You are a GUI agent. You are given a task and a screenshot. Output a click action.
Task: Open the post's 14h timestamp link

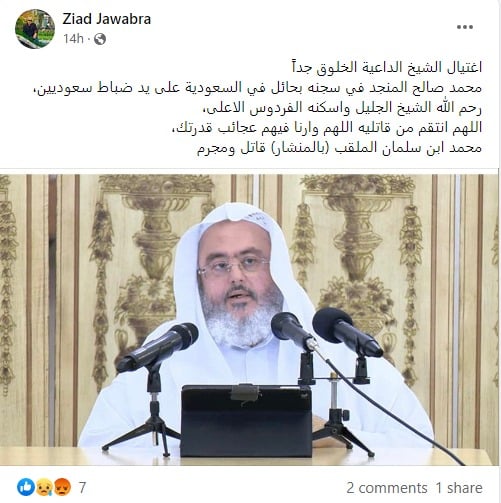pos(73,39)
